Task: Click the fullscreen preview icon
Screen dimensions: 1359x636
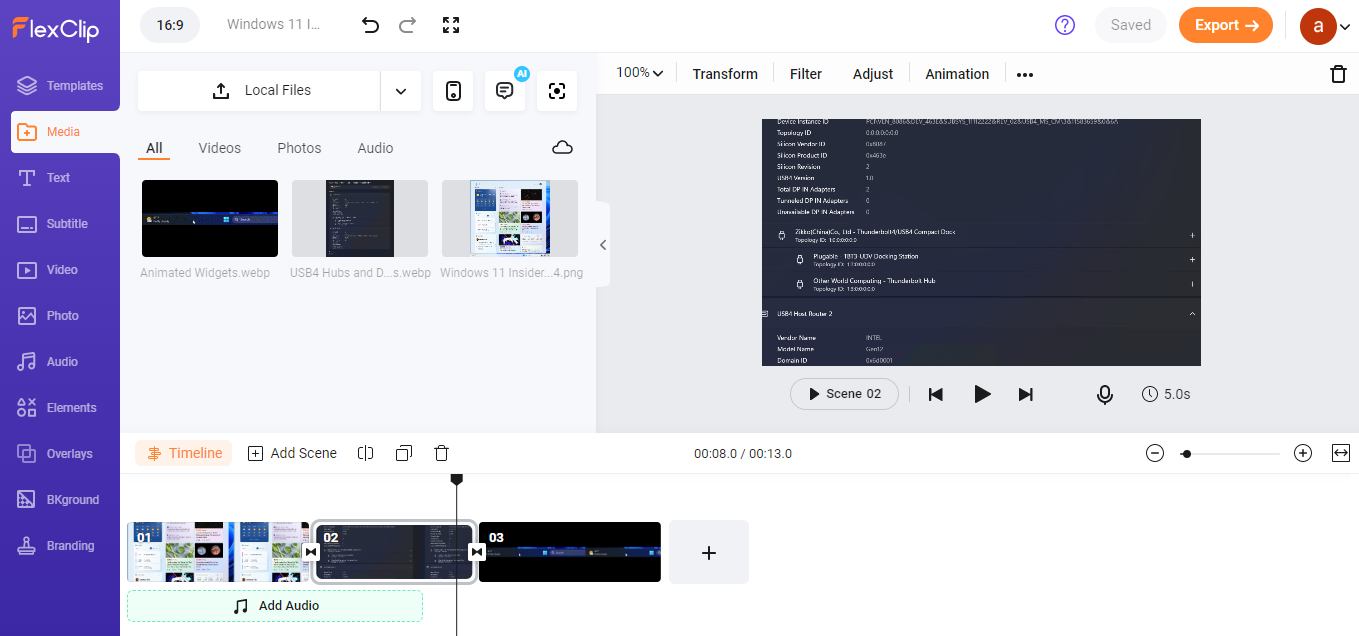Action: coord(451,25)
